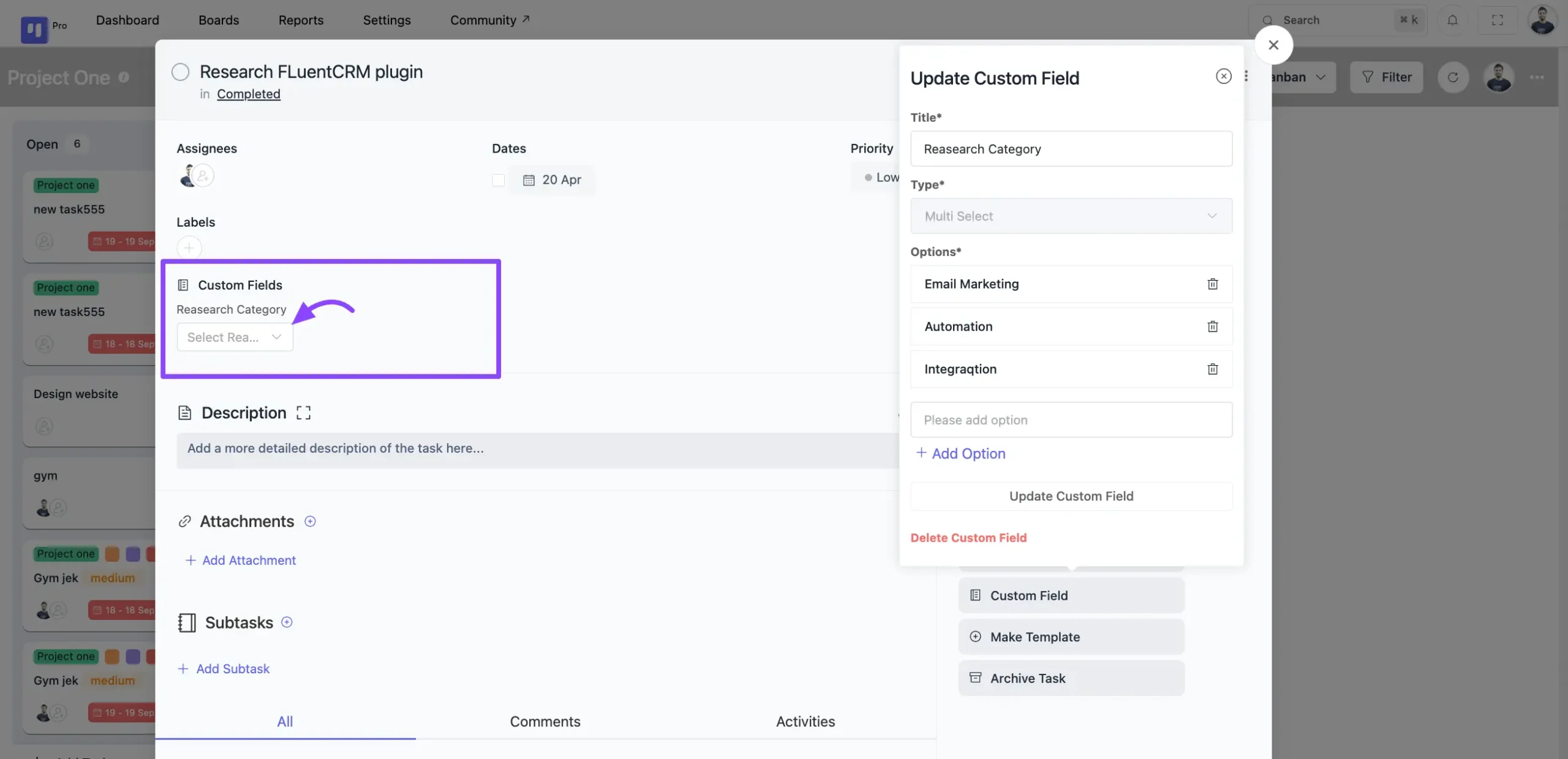Click the Description document icon
The image size is (1568, 759).
184,413
